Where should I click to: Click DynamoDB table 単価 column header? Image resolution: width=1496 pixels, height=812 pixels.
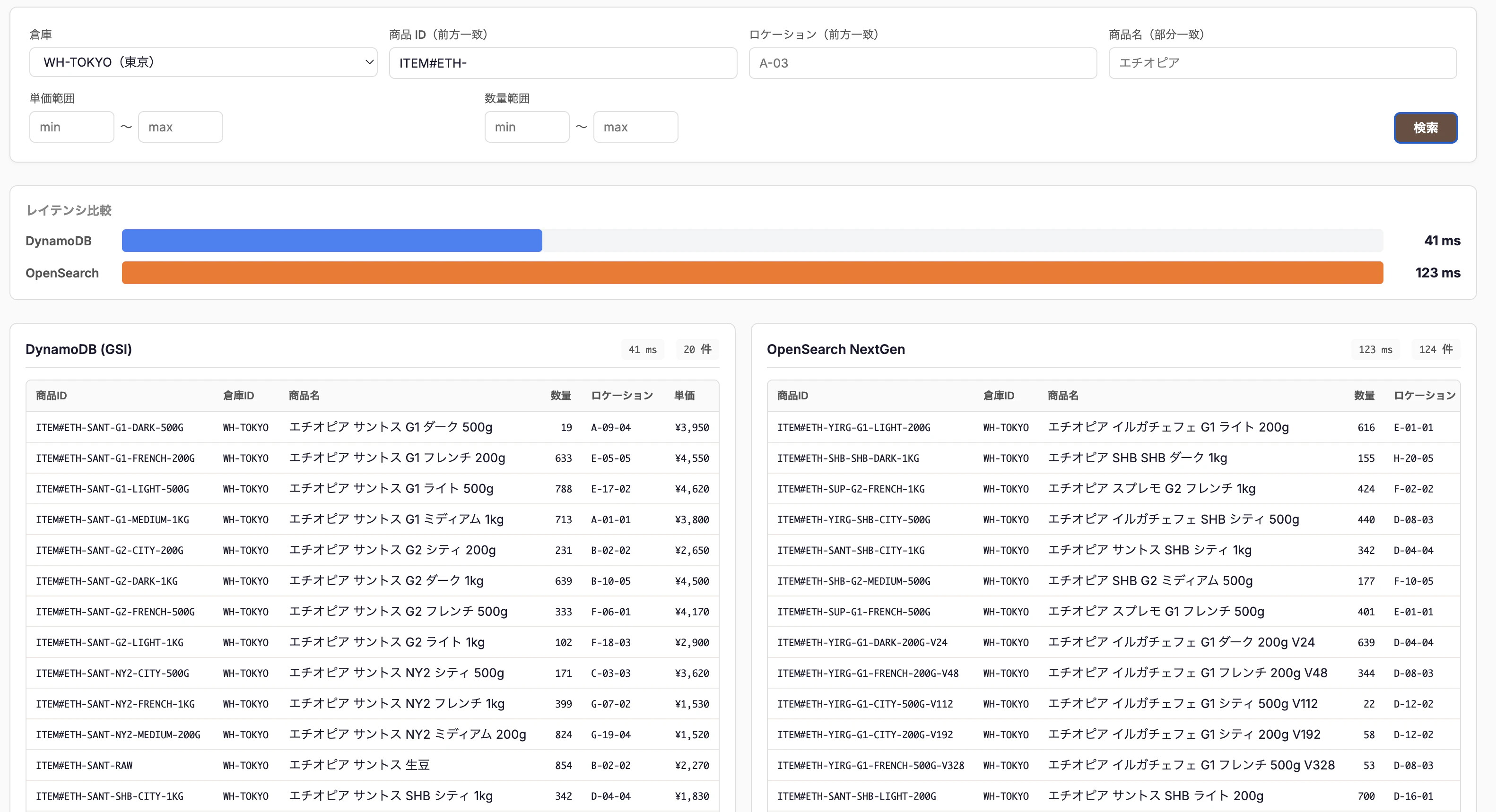click(x=684, y=395)
